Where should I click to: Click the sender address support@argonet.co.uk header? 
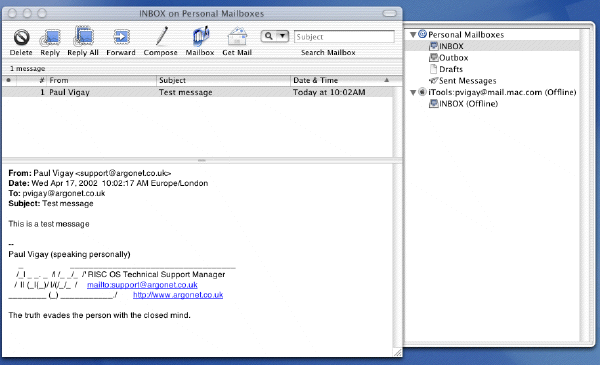pyautogui.click(x=123, y=173)
